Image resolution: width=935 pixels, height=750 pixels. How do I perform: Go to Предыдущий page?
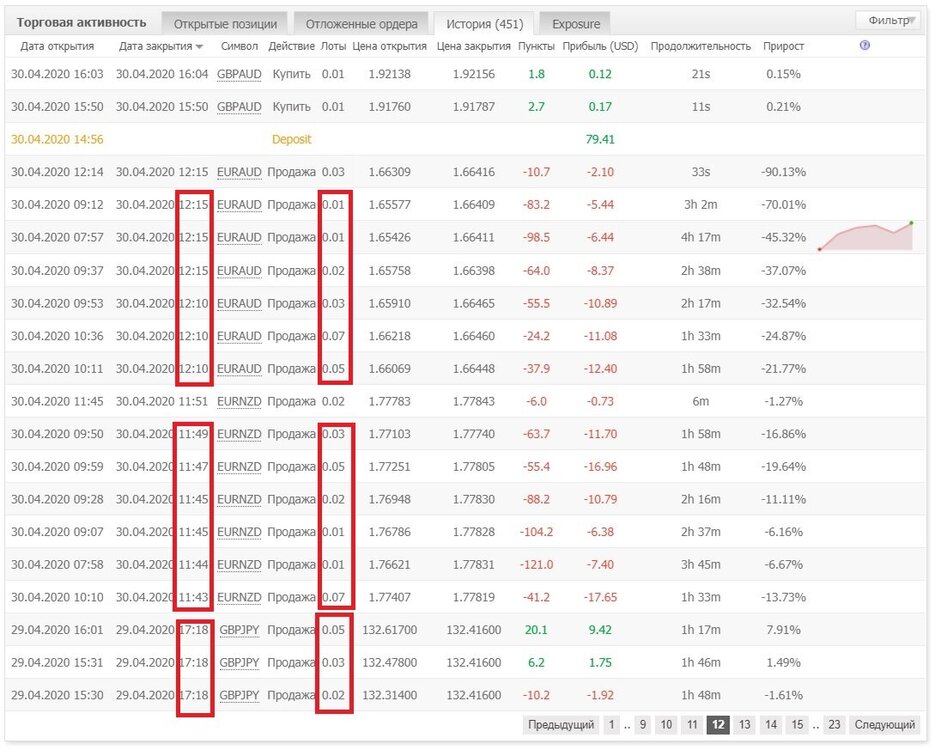click(x=561, y=724)
